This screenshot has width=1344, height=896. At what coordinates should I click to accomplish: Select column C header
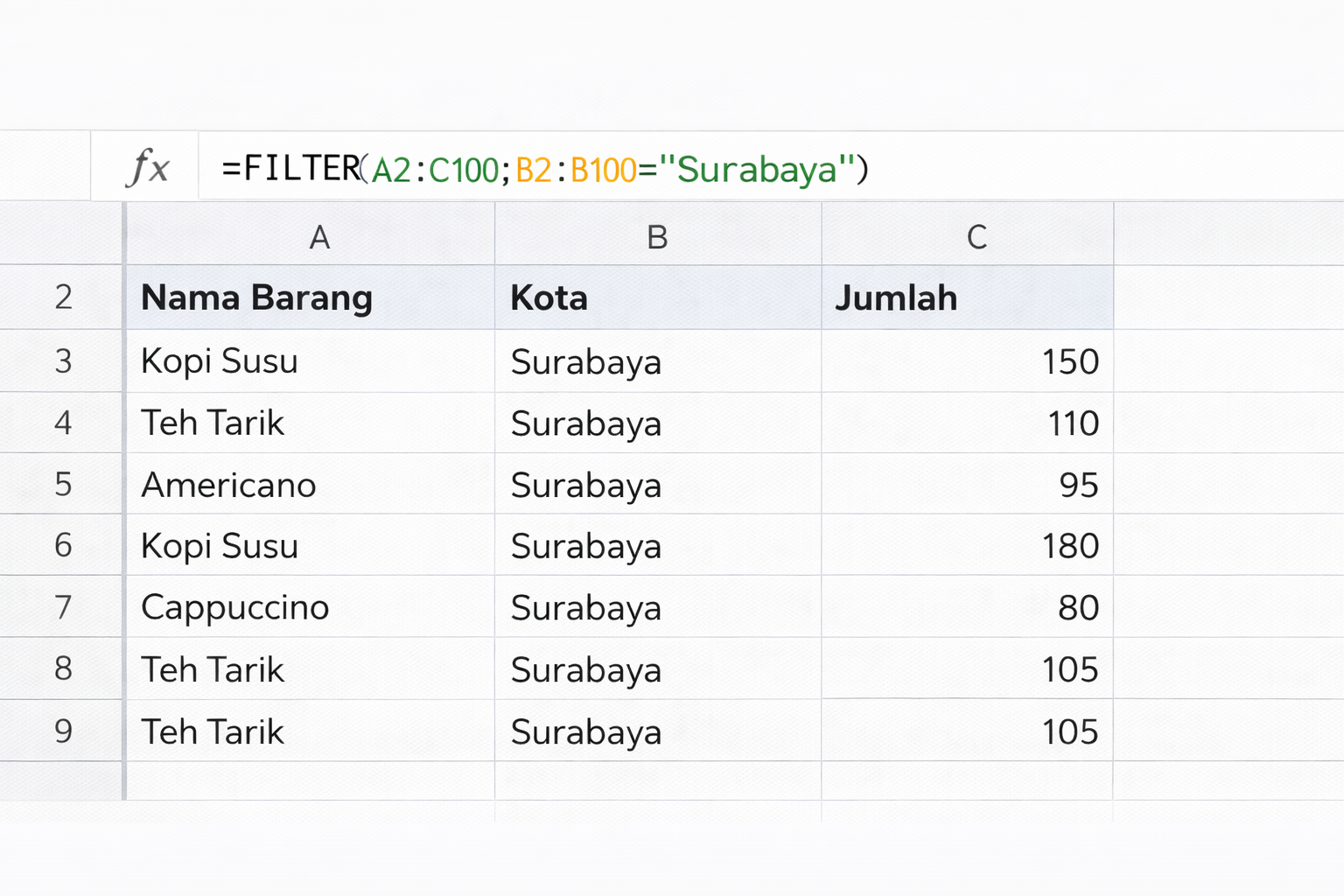click(976, 237)
